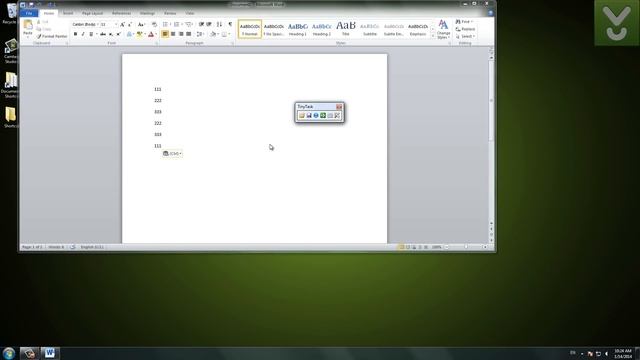Select Center alignment
The image size is (640, 360).
173,34
